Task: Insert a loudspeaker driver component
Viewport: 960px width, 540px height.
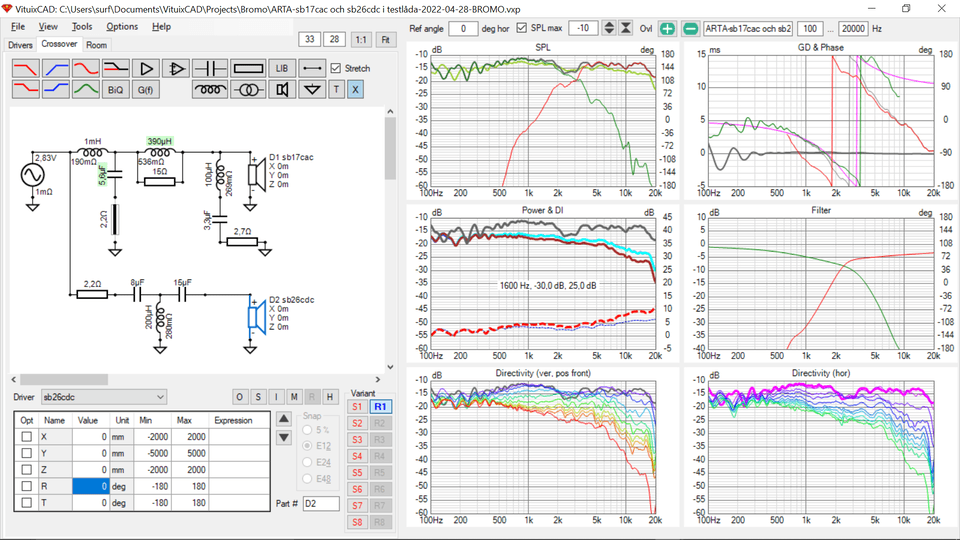Action: click(x=282, y=89)
